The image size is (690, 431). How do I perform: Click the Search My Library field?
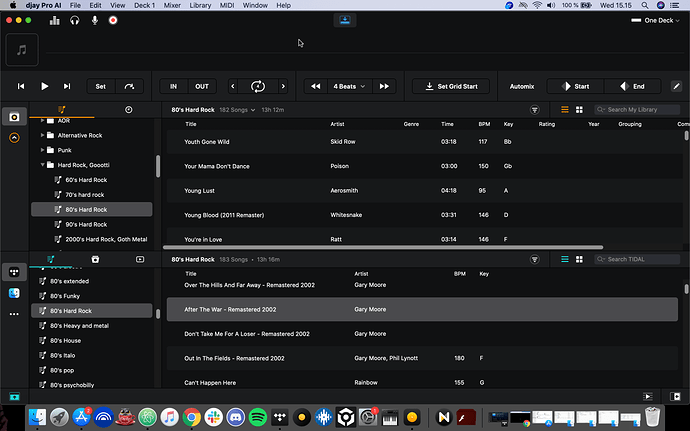[x=637, y=110]
